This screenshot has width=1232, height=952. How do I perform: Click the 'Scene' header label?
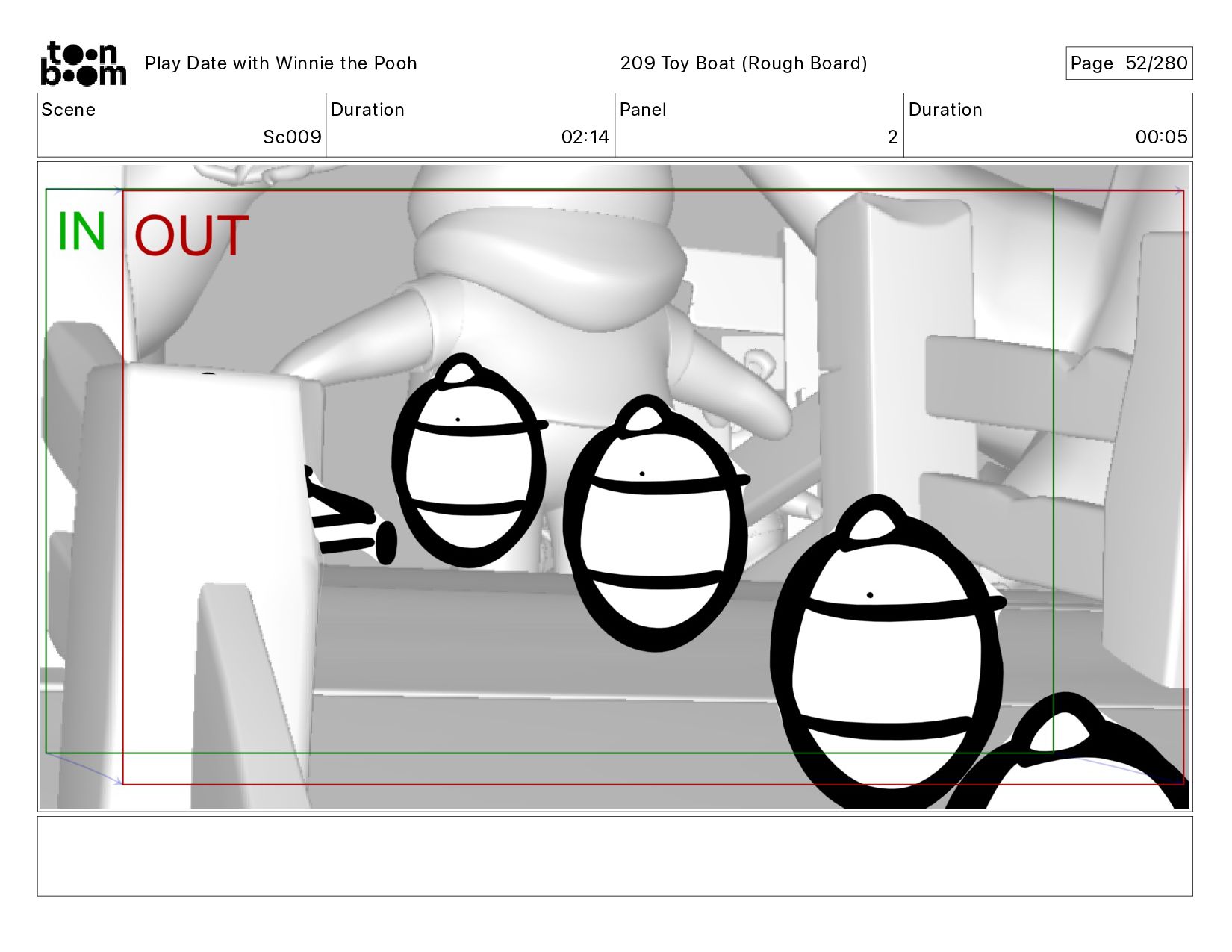(69, 110)
